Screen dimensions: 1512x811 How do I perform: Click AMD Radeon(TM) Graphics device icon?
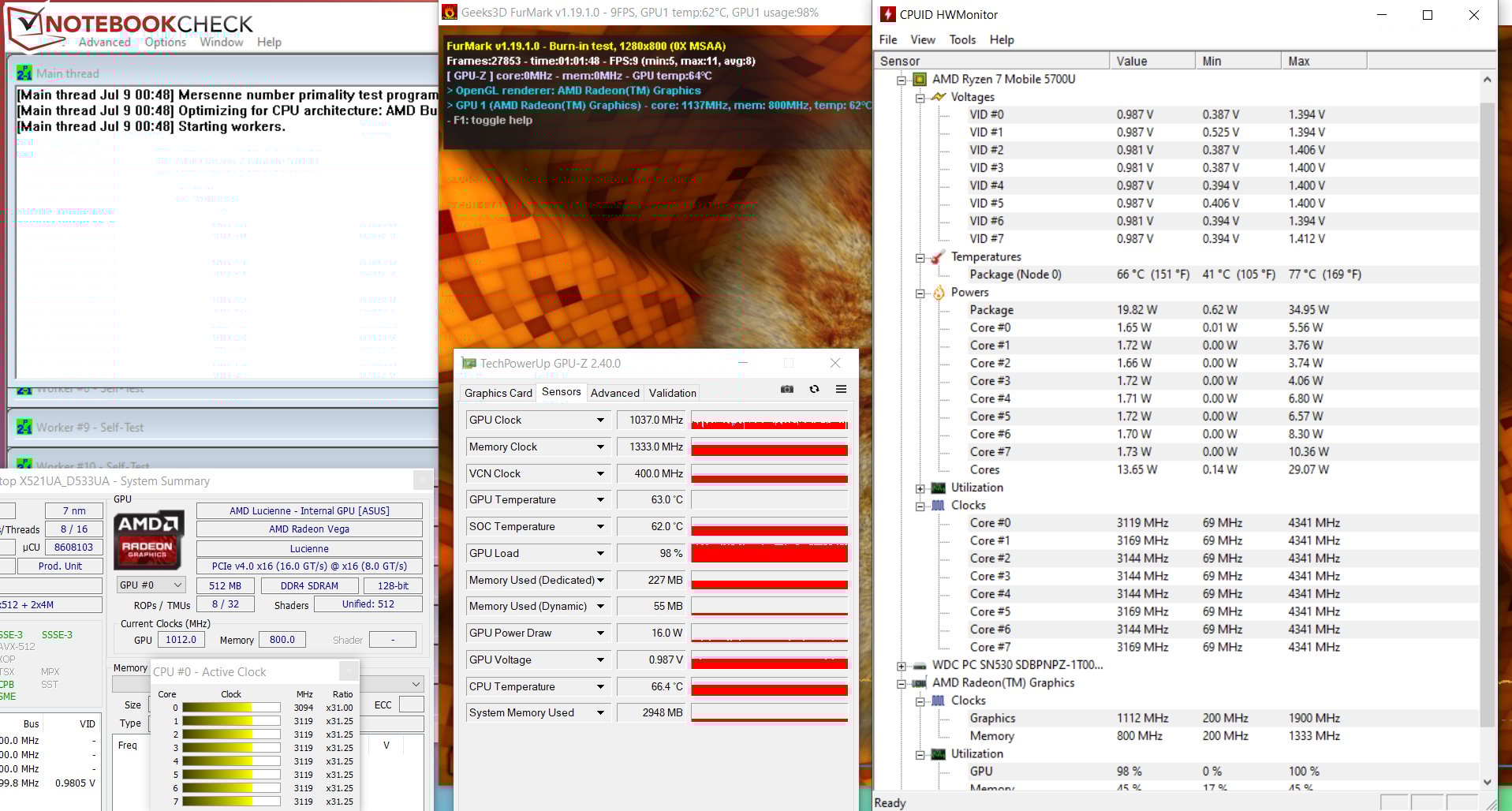point(920,683)
